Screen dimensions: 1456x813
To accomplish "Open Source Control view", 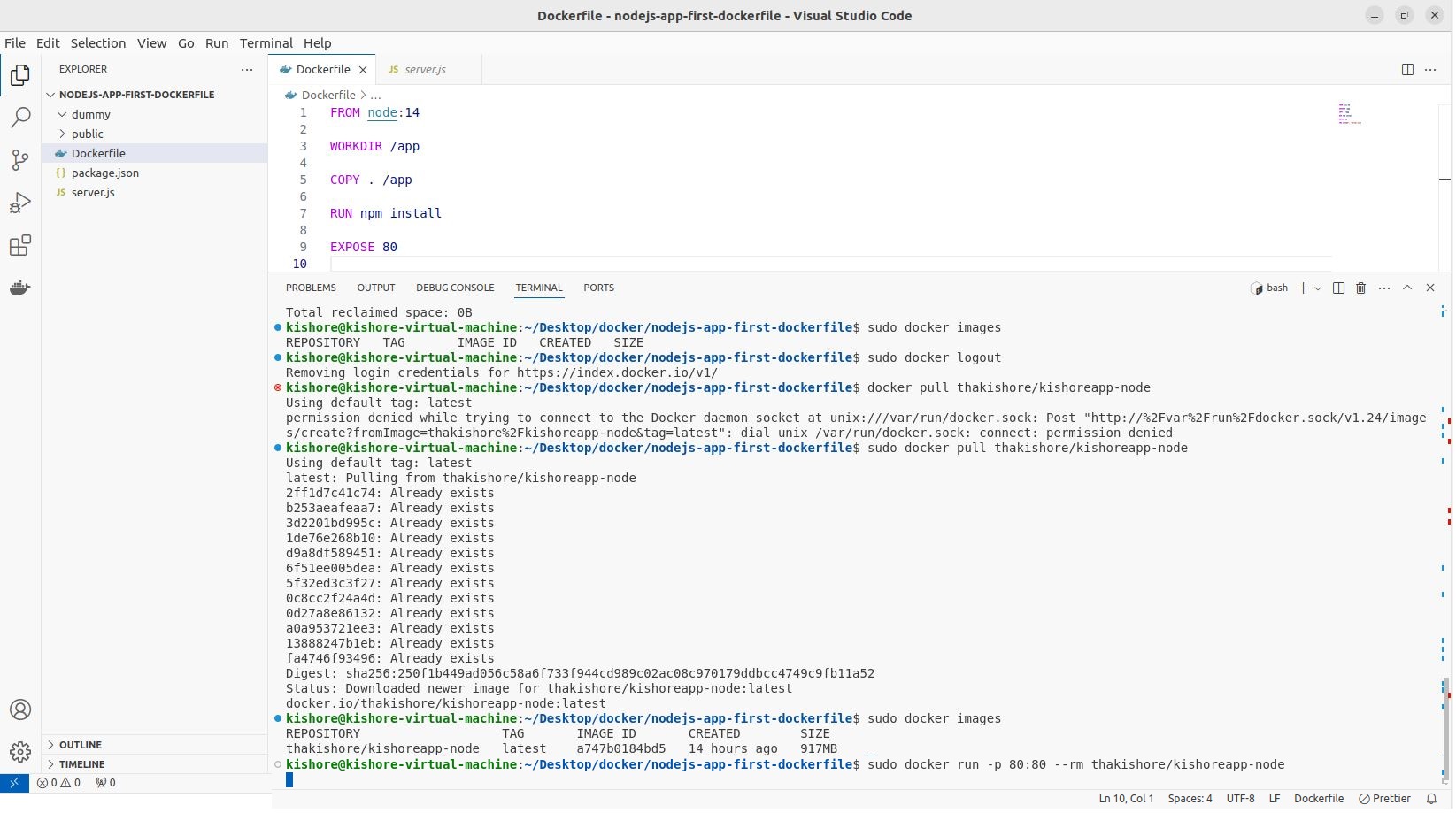I will (19, 160).
